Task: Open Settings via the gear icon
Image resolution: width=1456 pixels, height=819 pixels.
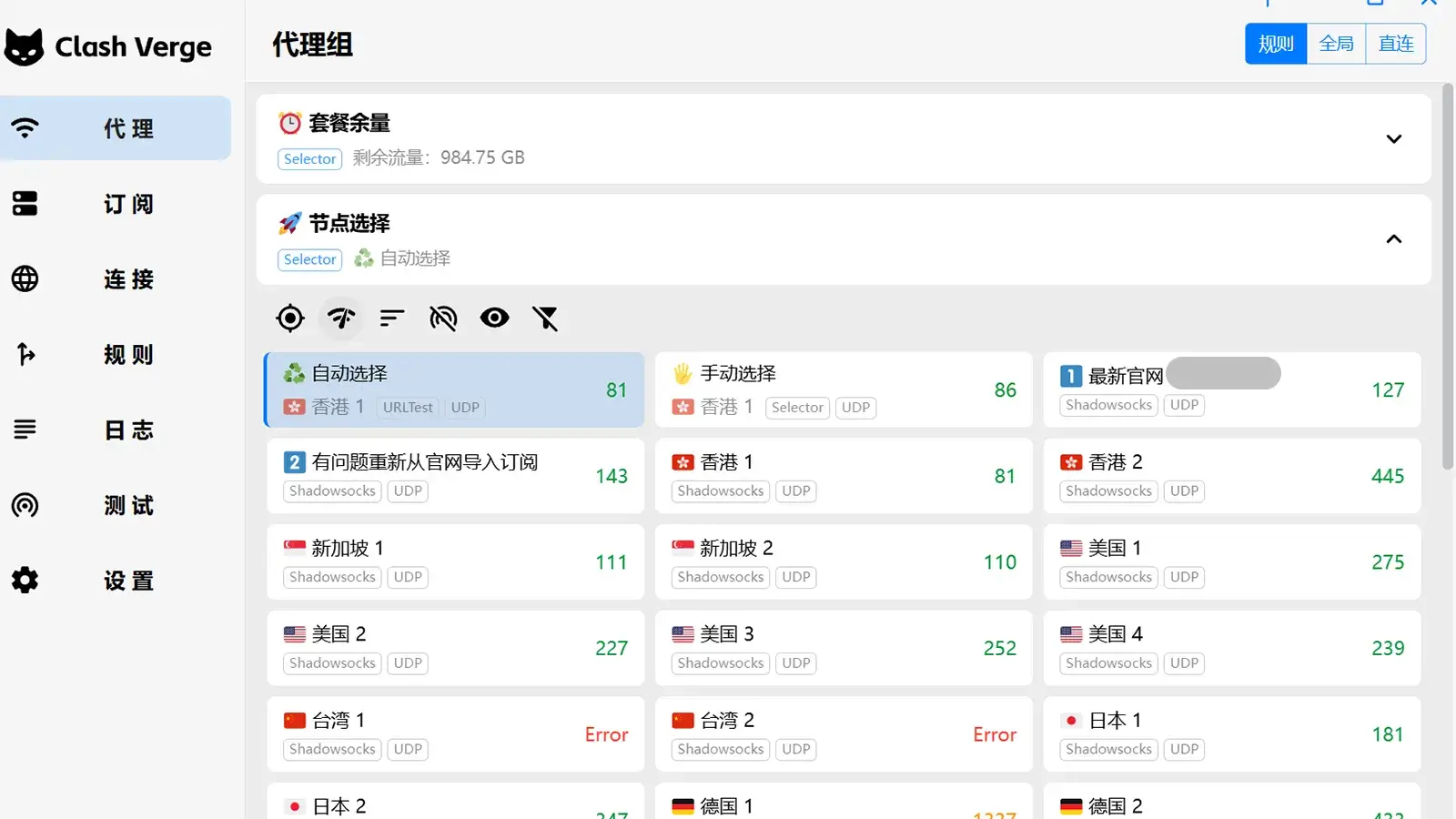Action: pyautogui.click(x=25, y=580)
